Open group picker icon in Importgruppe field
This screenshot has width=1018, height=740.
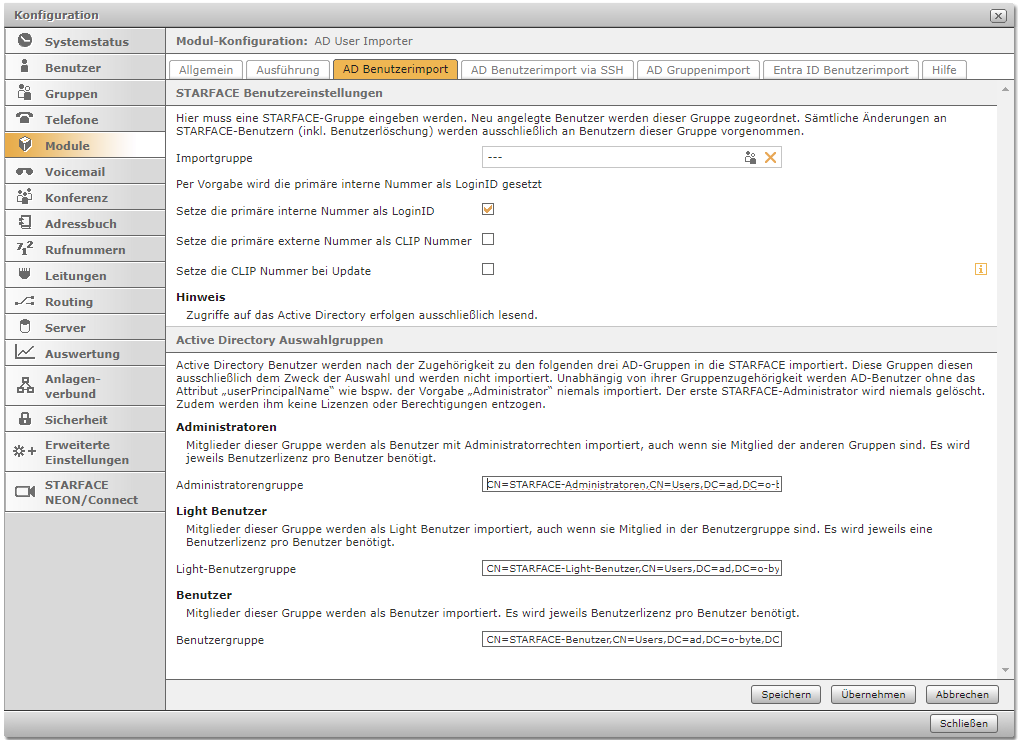pos(751,158)
